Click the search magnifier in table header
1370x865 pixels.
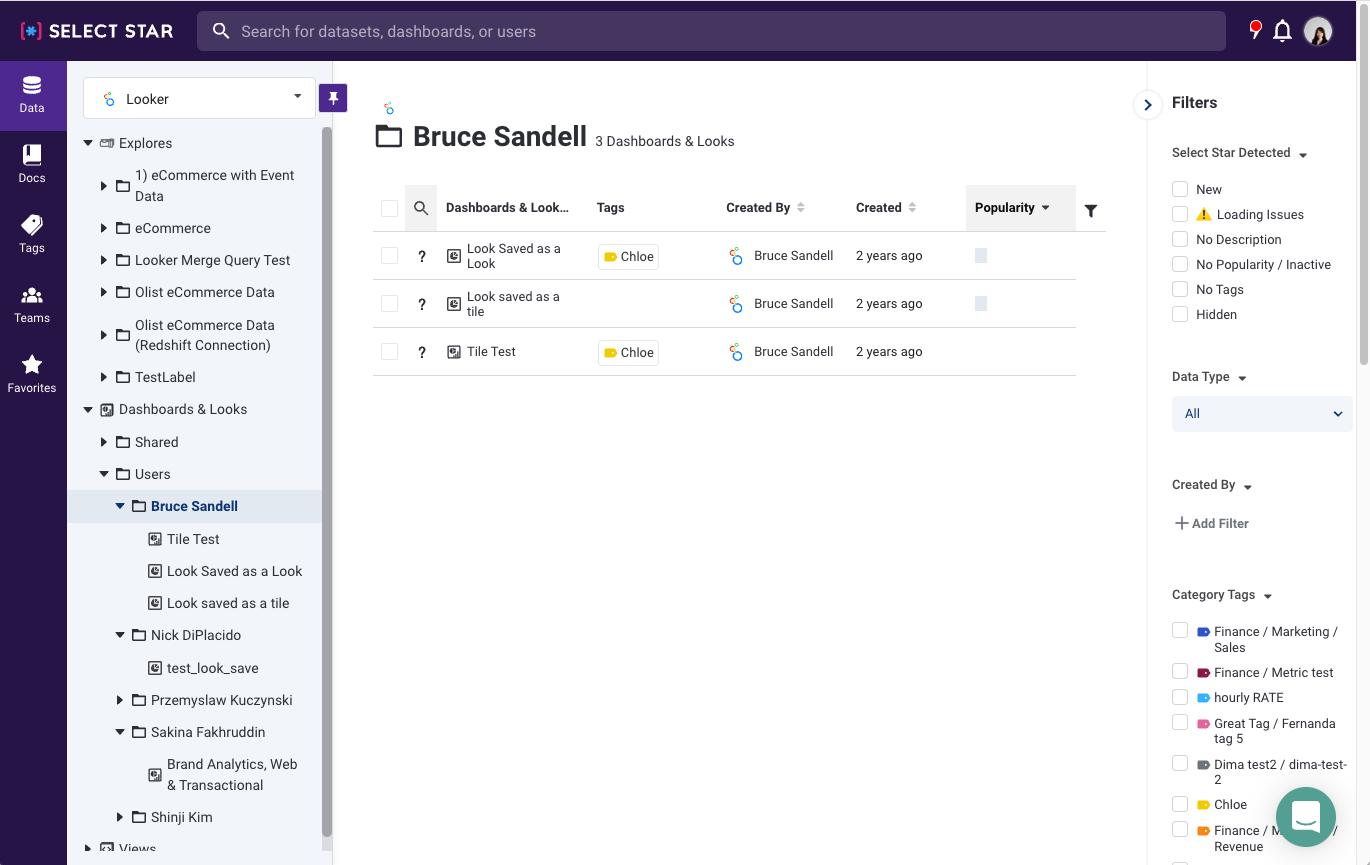421,208
